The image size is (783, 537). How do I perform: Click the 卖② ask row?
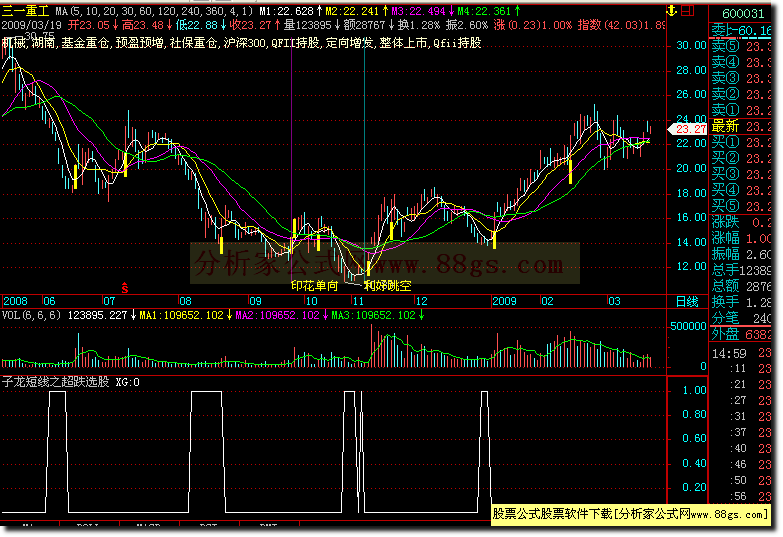coord(741,94)
